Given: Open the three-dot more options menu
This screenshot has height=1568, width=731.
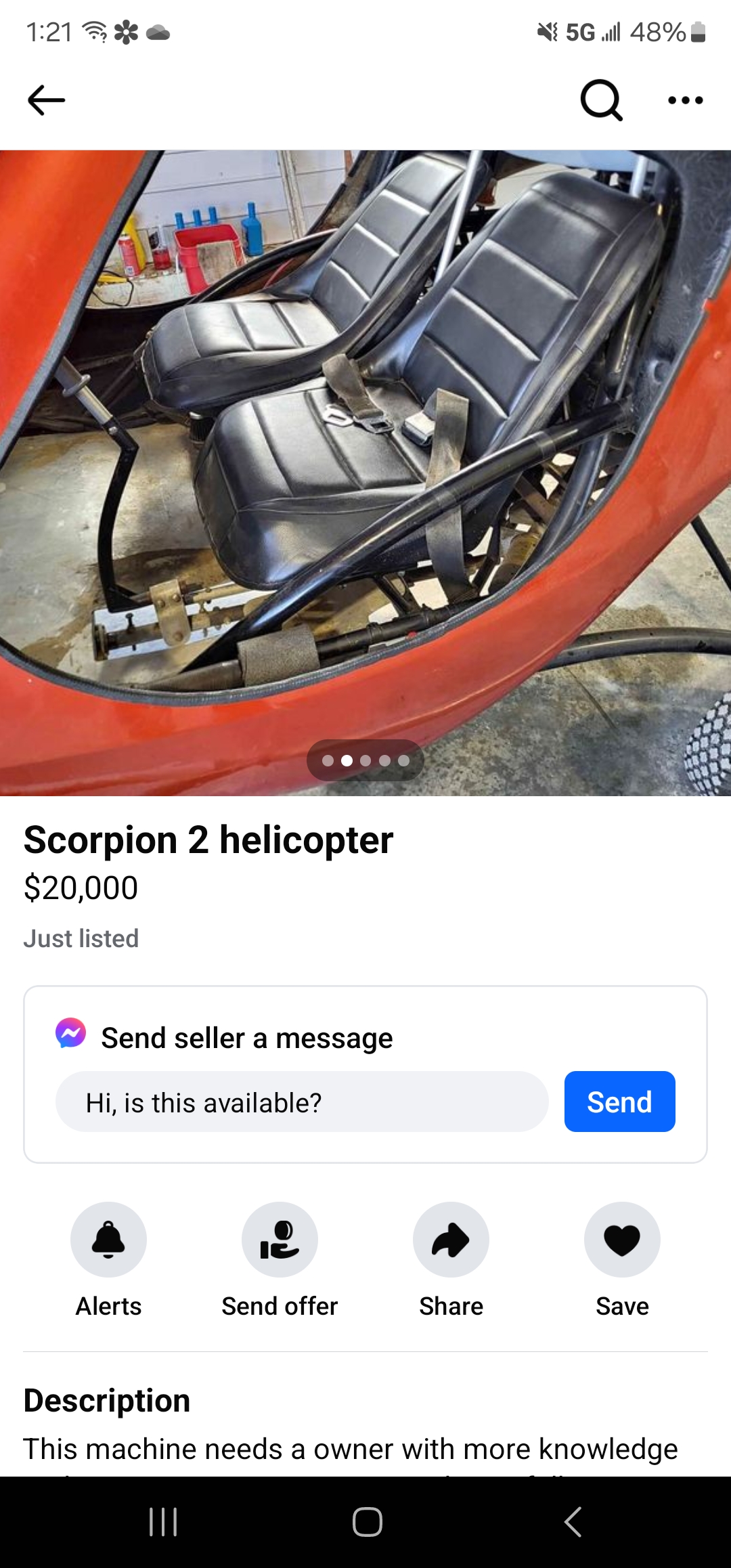Looking at the screenshot, I should pyautogui.click(x=685, y=100).
